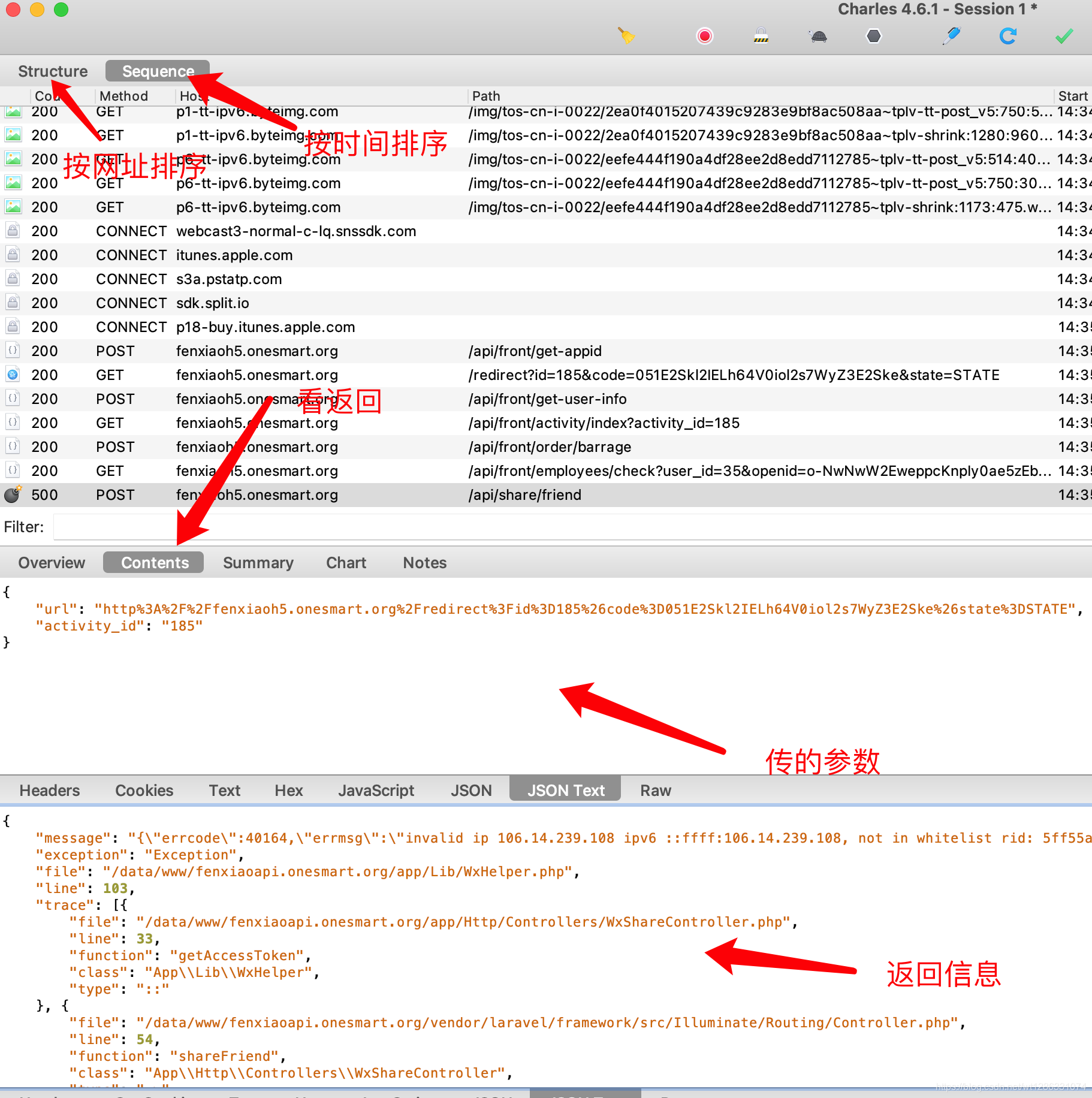Sort by the Start column header

1073,96
